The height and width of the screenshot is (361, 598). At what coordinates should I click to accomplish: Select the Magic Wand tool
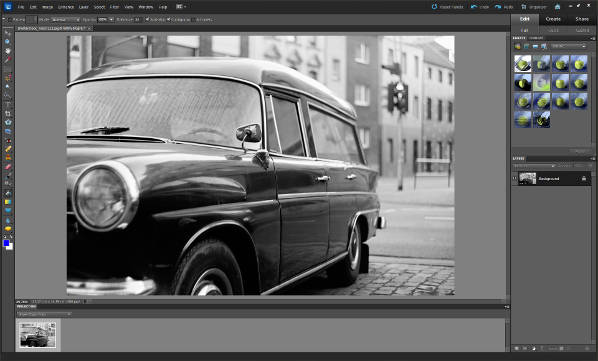click(x=7, y=87)
